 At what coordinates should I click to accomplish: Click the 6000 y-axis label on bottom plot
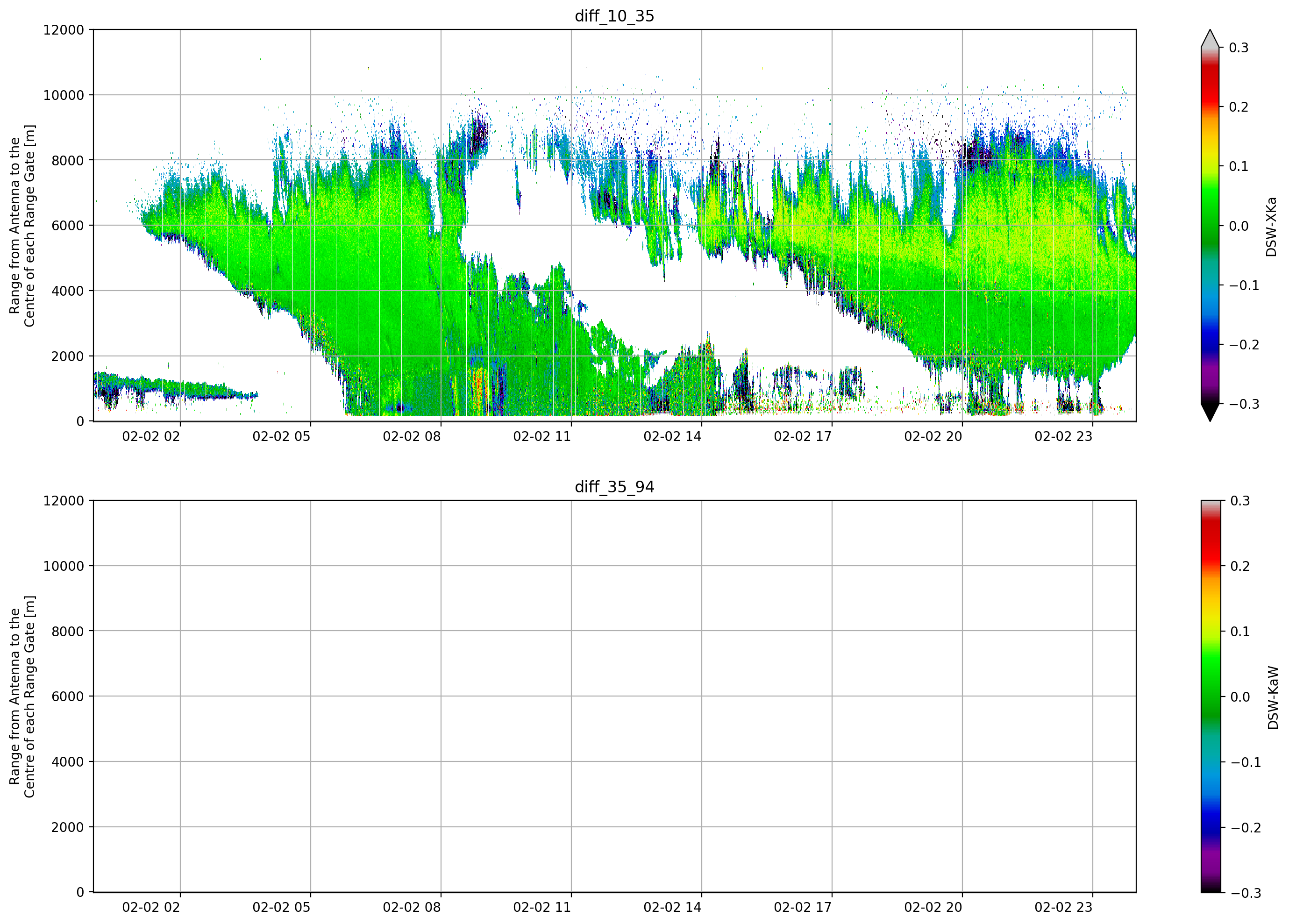(68, 696)
